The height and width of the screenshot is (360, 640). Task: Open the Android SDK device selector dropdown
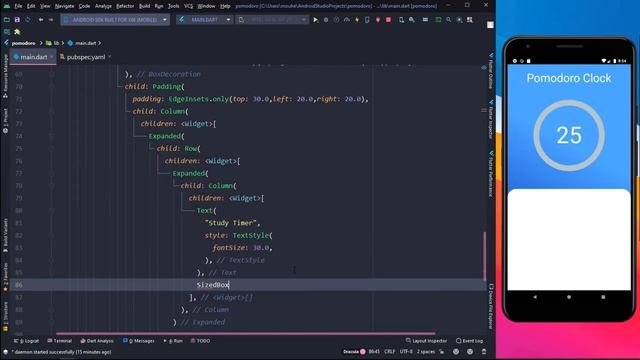115,20
